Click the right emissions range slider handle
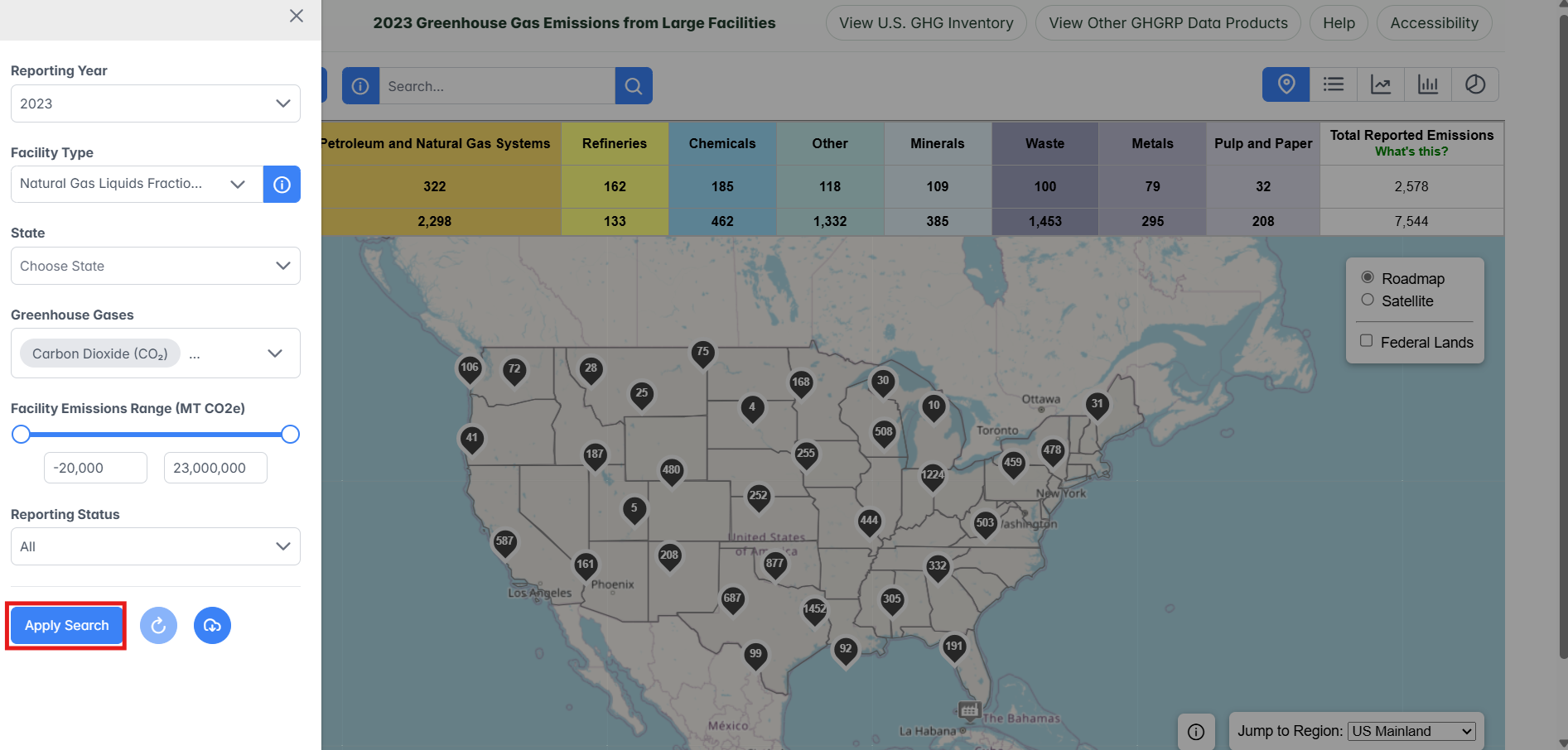The width and height of the screenshot is (1568, 750). coord(290,435)
